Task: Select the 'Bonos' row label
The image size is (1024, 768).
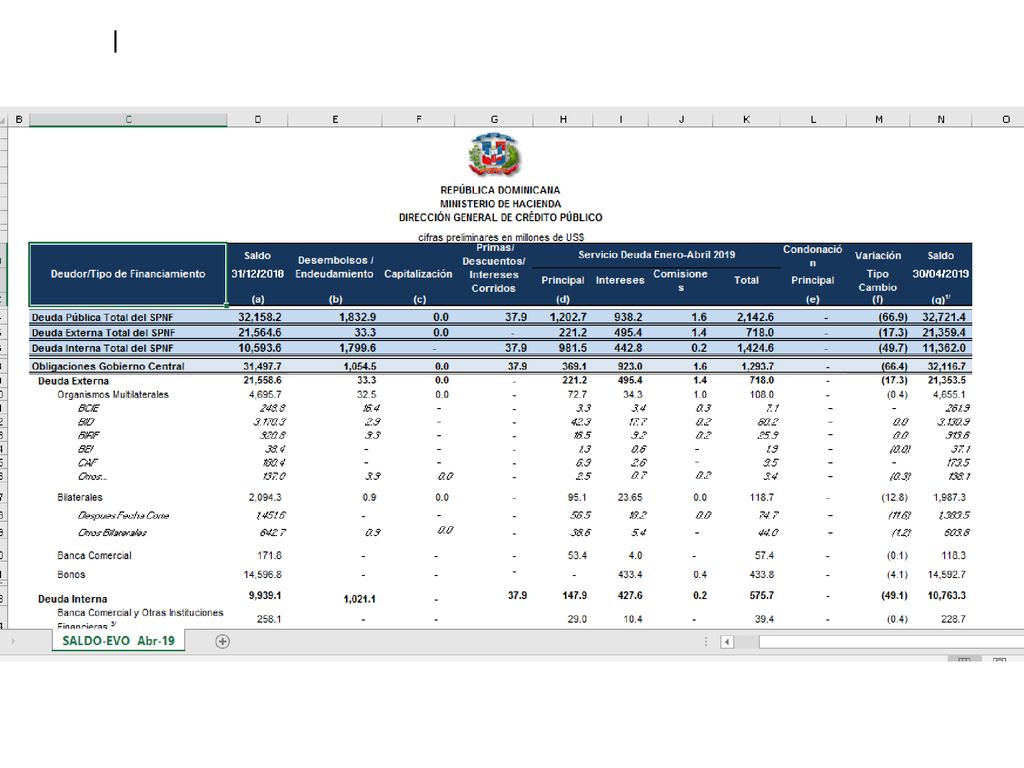Action: point(71,575)
